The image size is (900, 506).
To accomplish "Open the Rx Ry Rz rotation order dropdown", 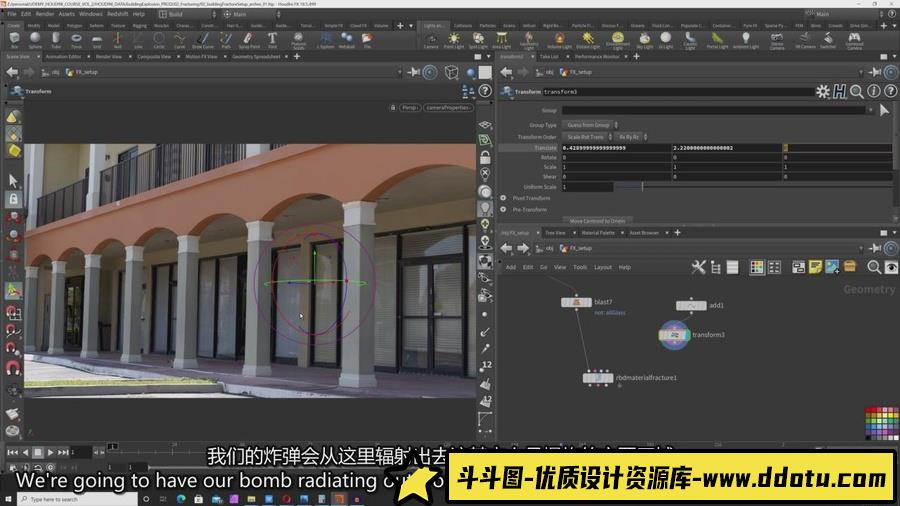I will point(631,137).
